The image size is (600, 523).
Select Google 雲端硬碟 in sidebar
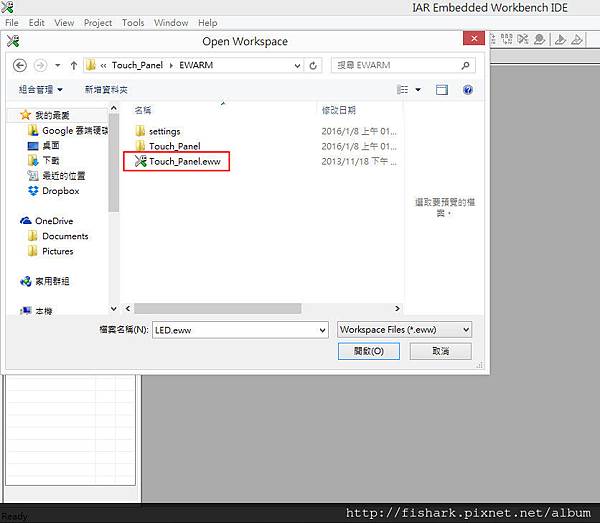[68, 130]
